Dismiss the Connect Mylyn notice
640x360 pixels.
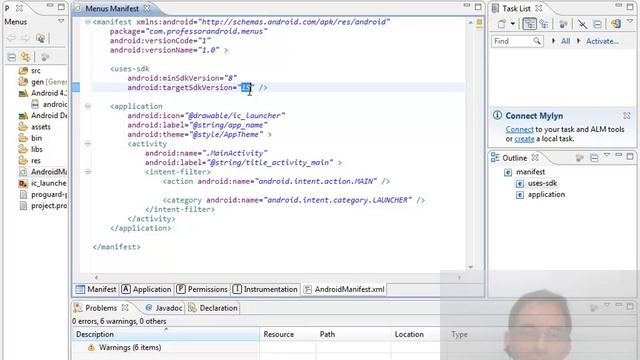(627, 116)
